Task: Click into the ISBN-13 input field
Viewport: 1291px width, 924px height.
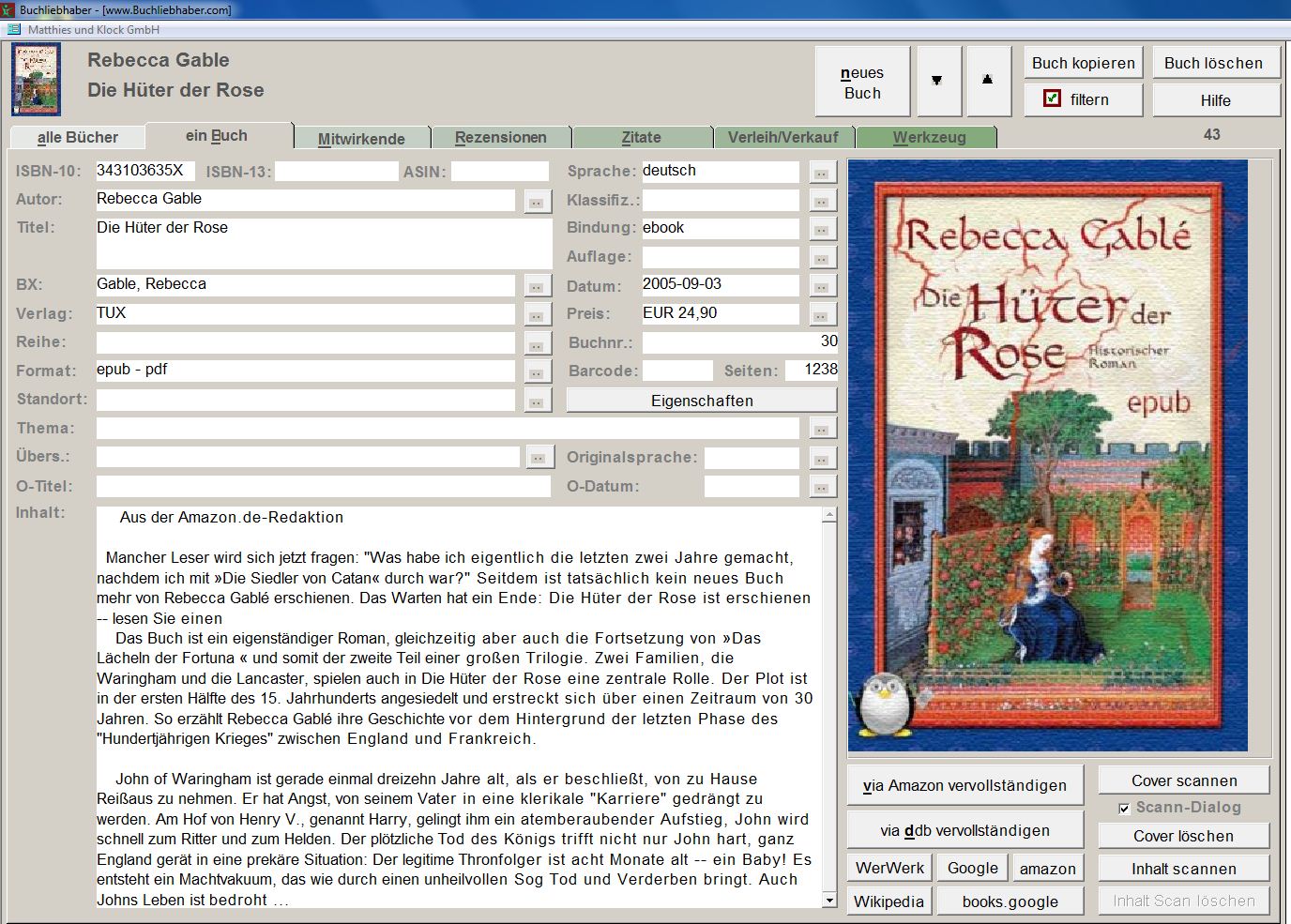Action: click(336, 172)
